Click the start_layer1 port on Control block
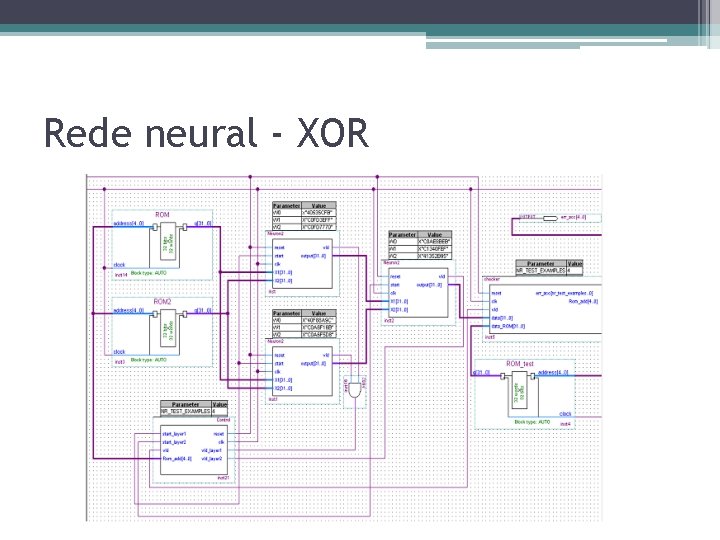Viewport: 720px width, 540px height. (x=174, y=434)
